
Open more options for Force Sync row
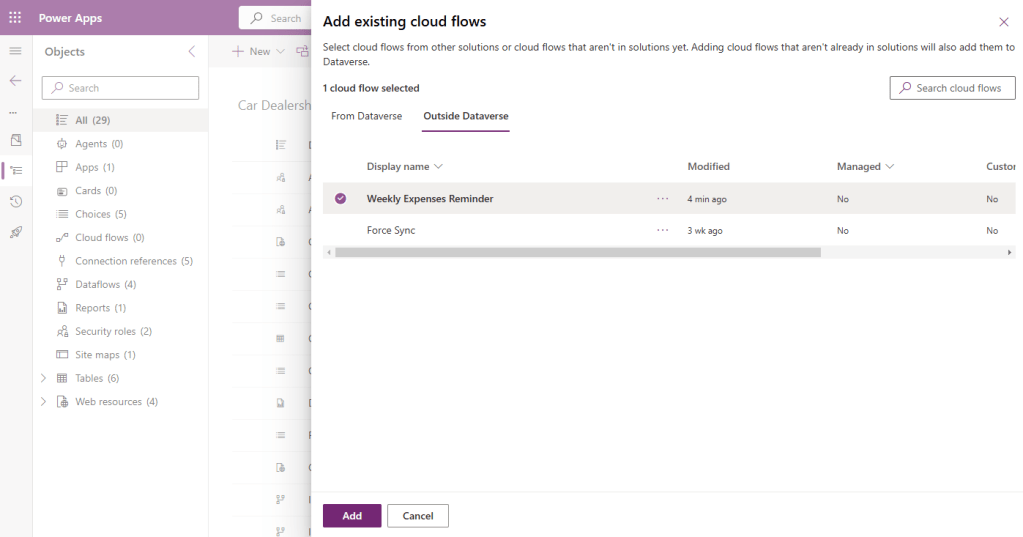coord(662,230)
